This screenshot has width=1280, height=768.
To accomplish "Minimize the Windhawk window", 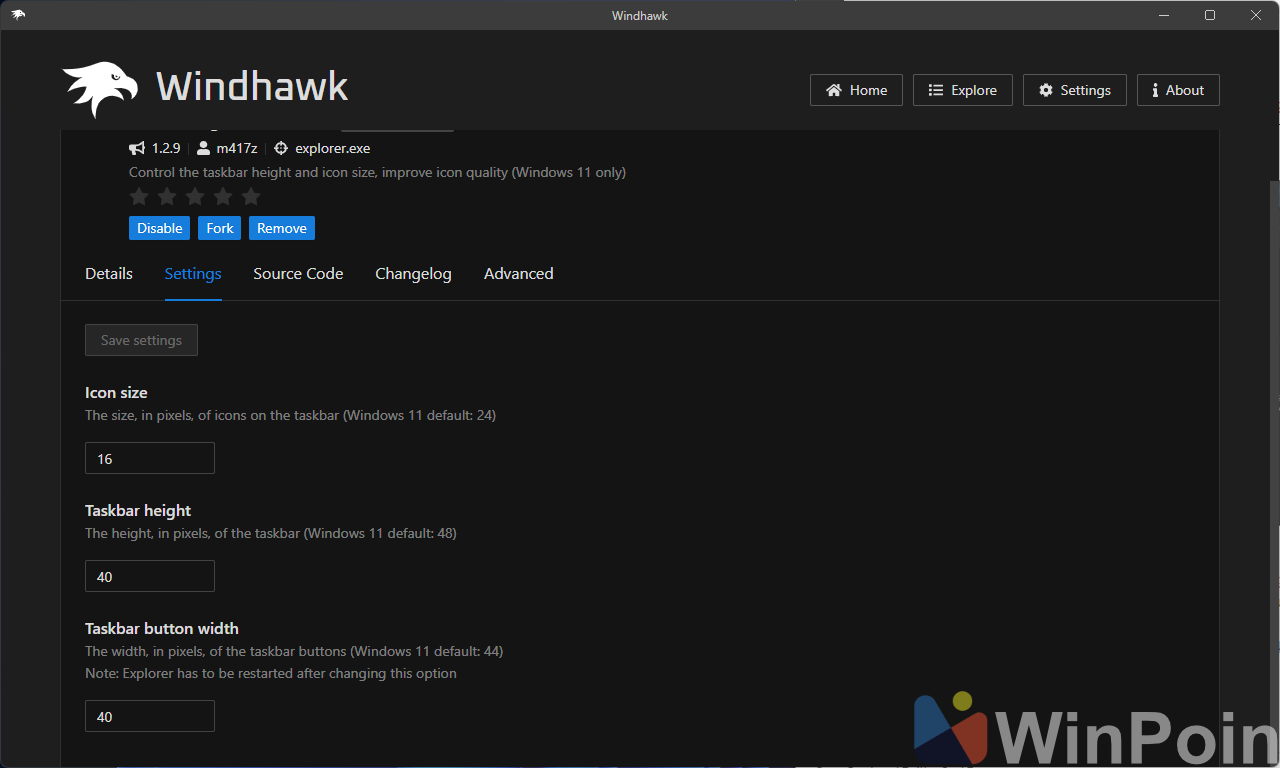I will (1164, 15).
